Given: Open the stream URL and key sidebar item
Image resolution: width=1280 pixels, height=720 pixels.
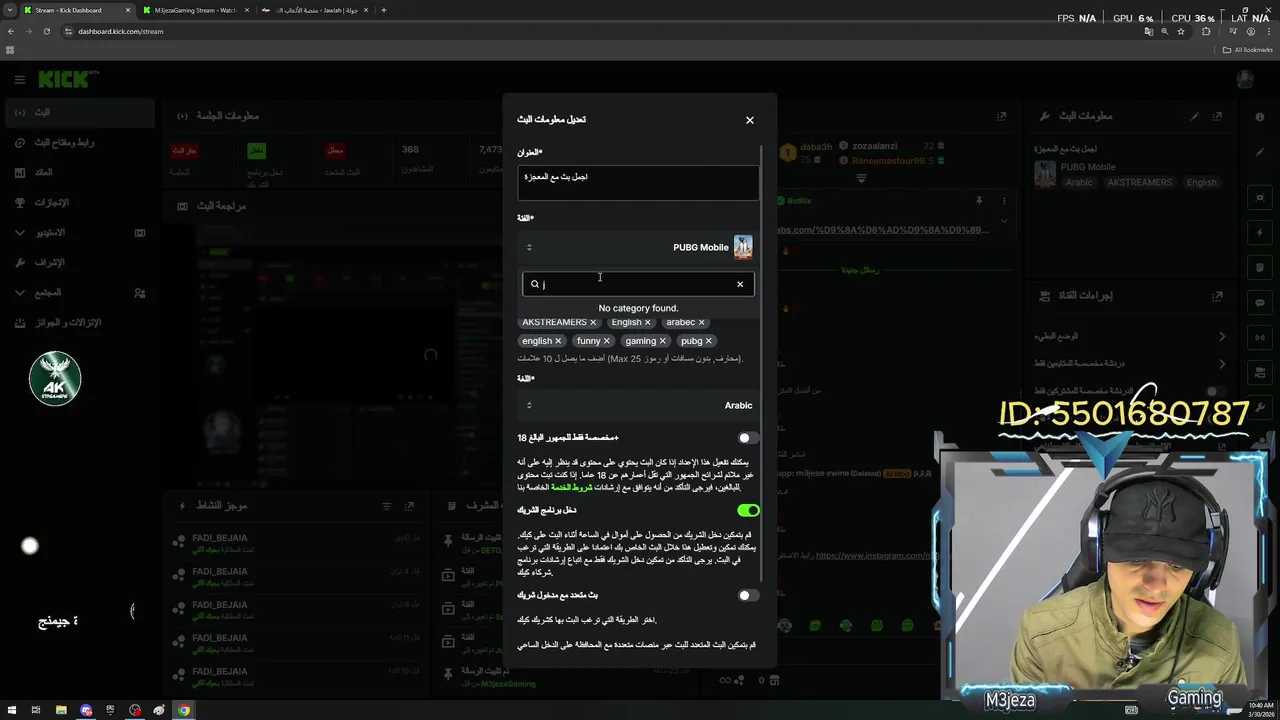Looking at the screenshot, I should 78,142.
